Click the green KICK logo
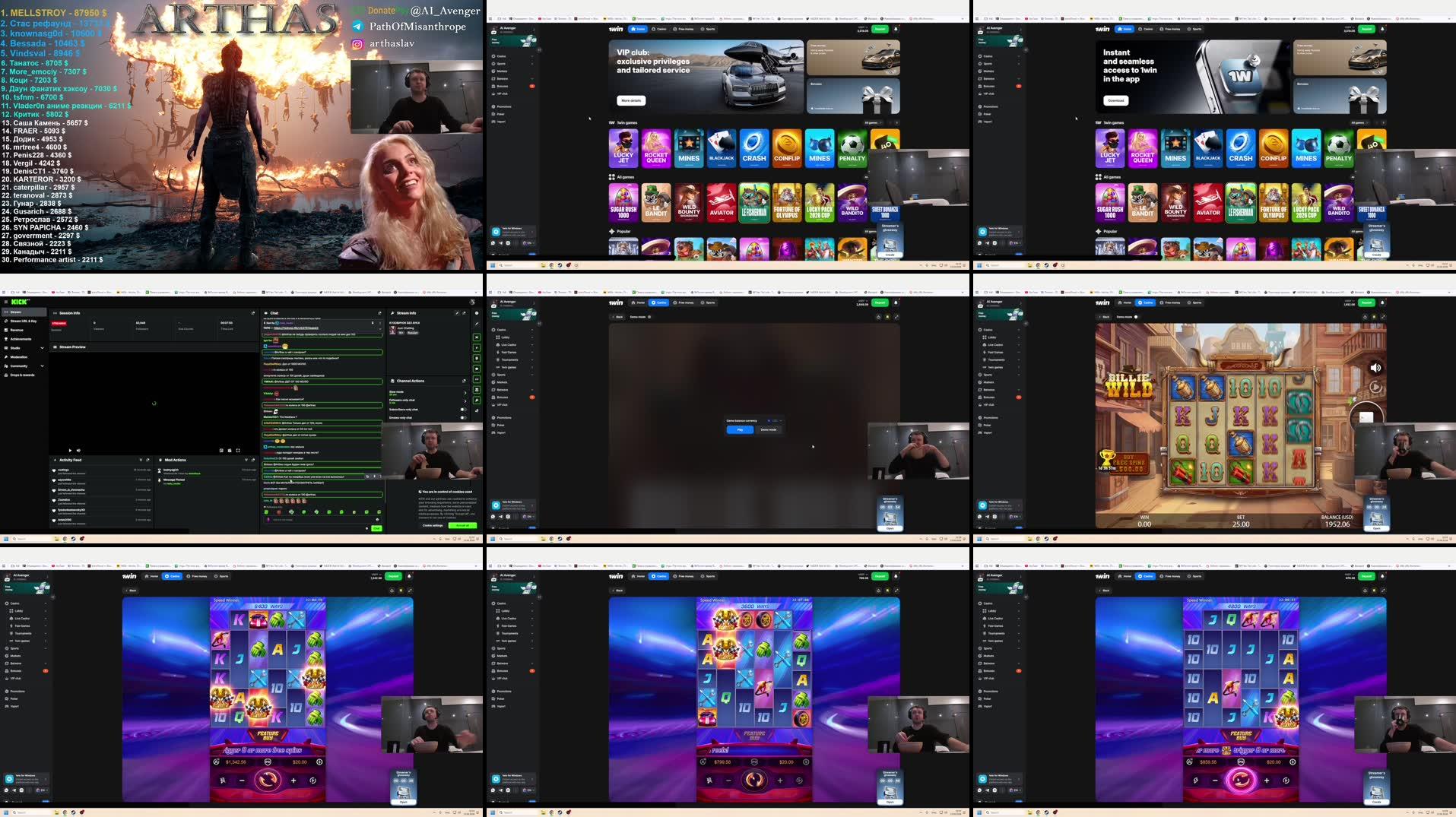 coord(19,302)
